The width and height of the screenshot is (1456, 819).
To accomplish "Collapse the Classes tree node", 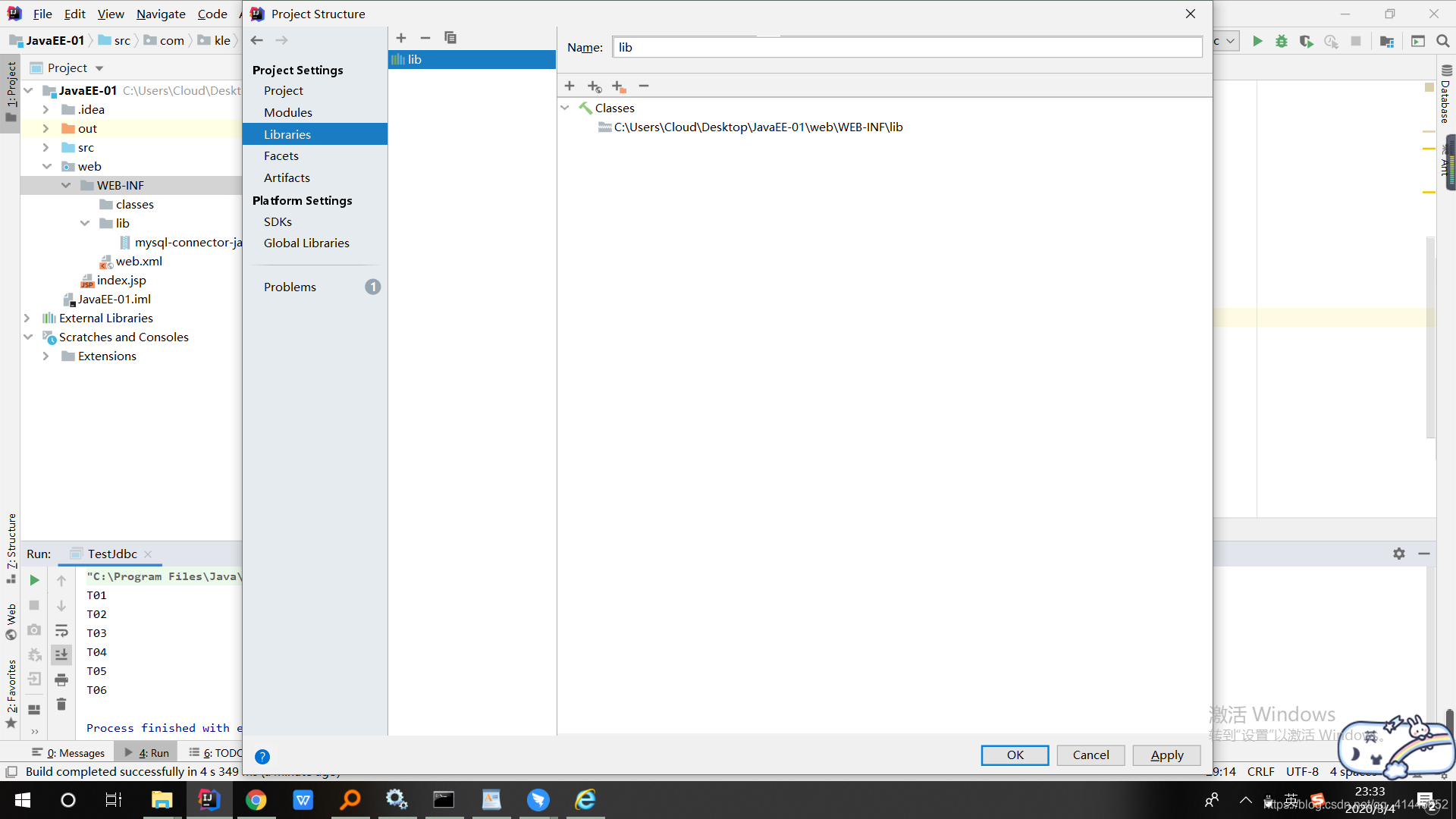I will [565, 108].
